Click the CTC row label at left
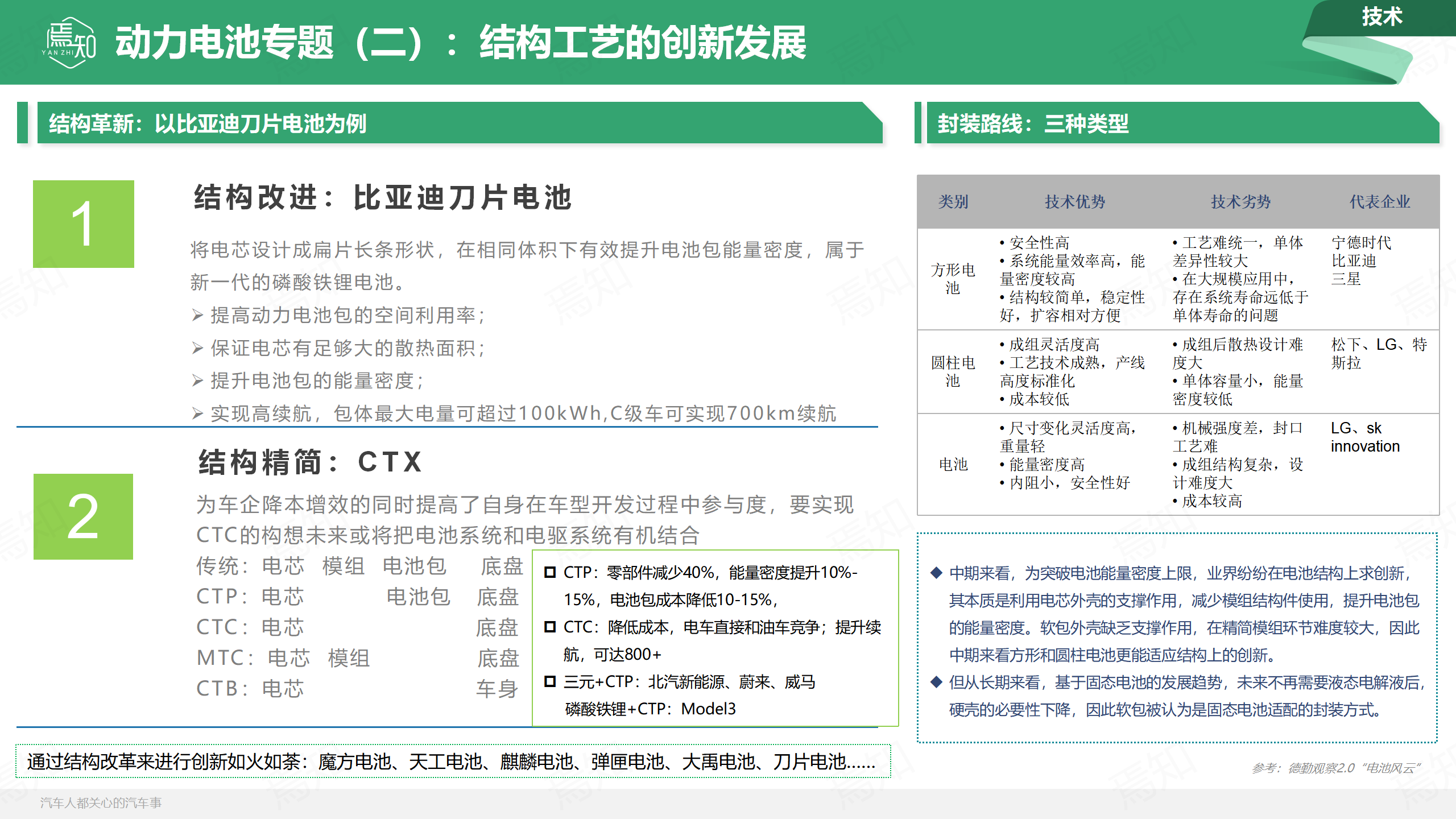Image resolution: width=1456 pixels, height=819 pixels. tap(222, 627)
